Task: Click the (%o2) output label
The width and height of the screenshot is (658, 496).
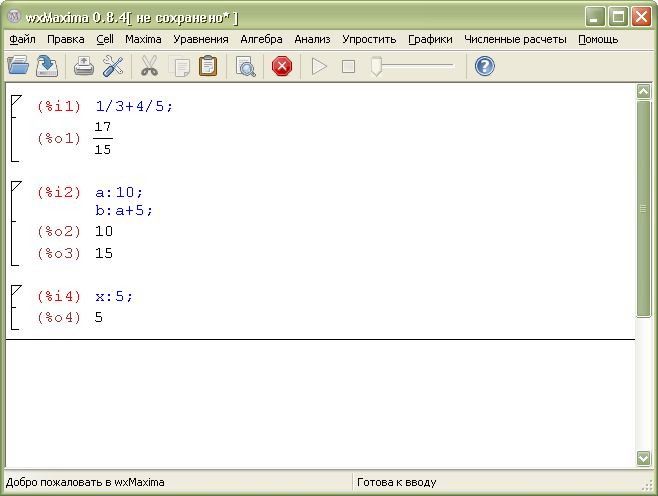Action: (x=59, y=231)
